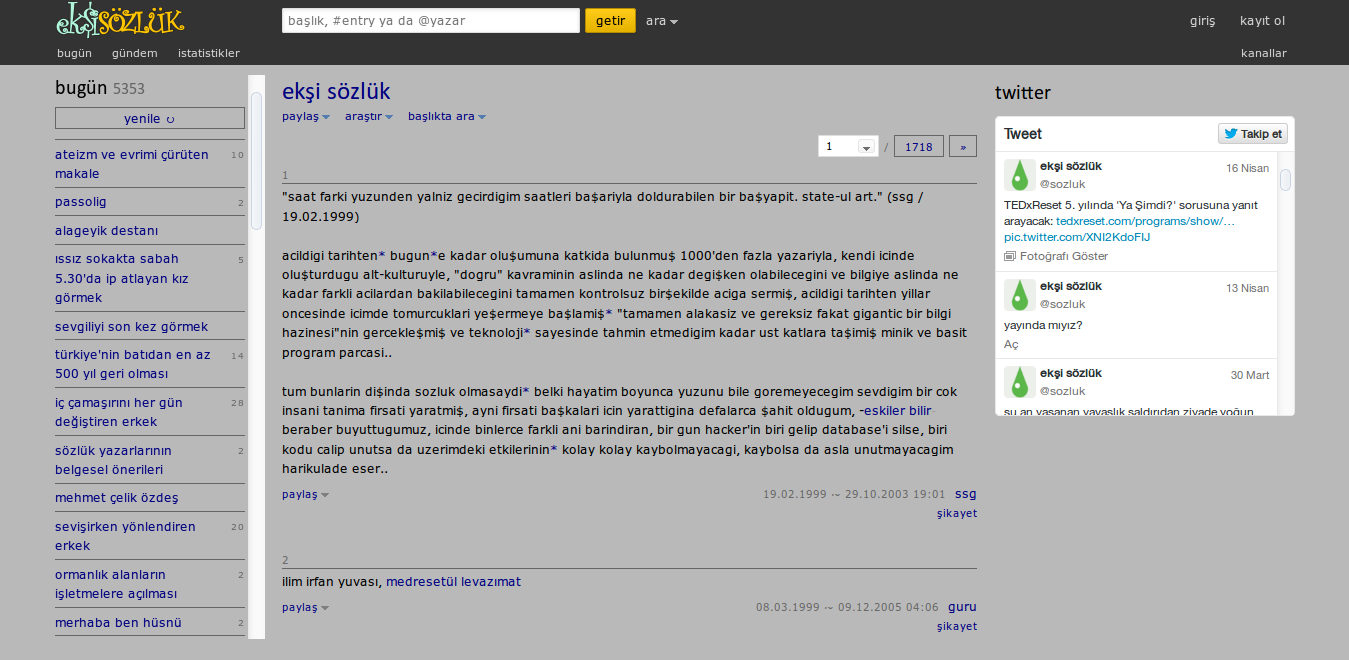Click the kayıt ol signup link

click(x=1263, y=21)
